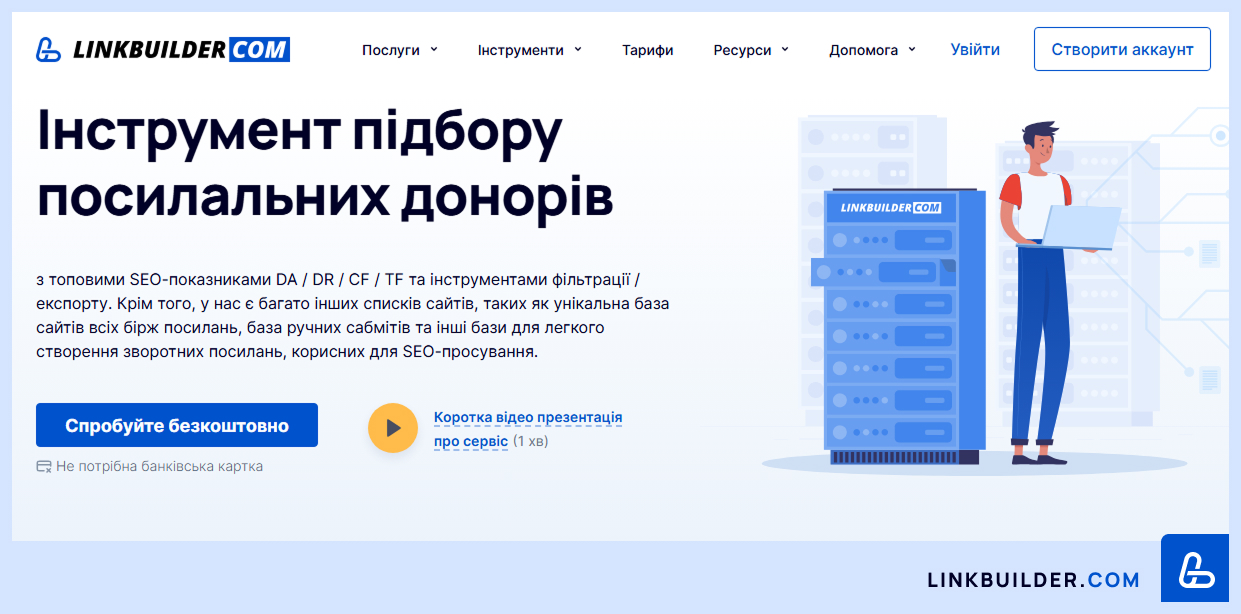The image size is (1241, 614).
Task: Expand the Допомога dropdown arrow
Action: point(912,49)
